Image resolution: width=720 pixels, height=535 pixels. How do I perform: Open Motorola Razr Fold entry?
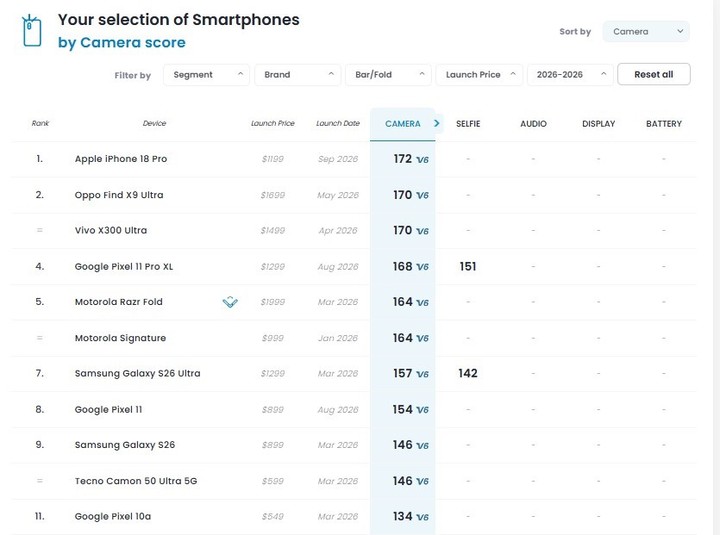coord(118,302)
